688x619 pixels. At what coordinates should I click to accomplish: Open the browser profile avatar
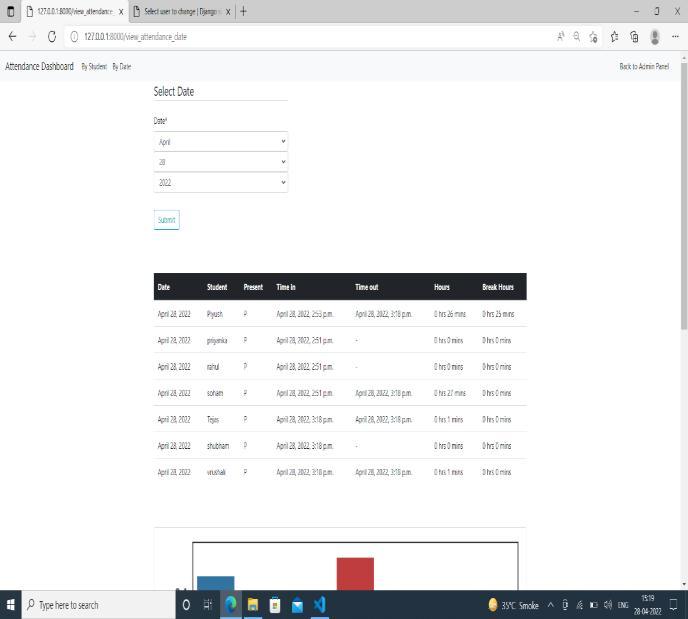[x=655, y=37]
